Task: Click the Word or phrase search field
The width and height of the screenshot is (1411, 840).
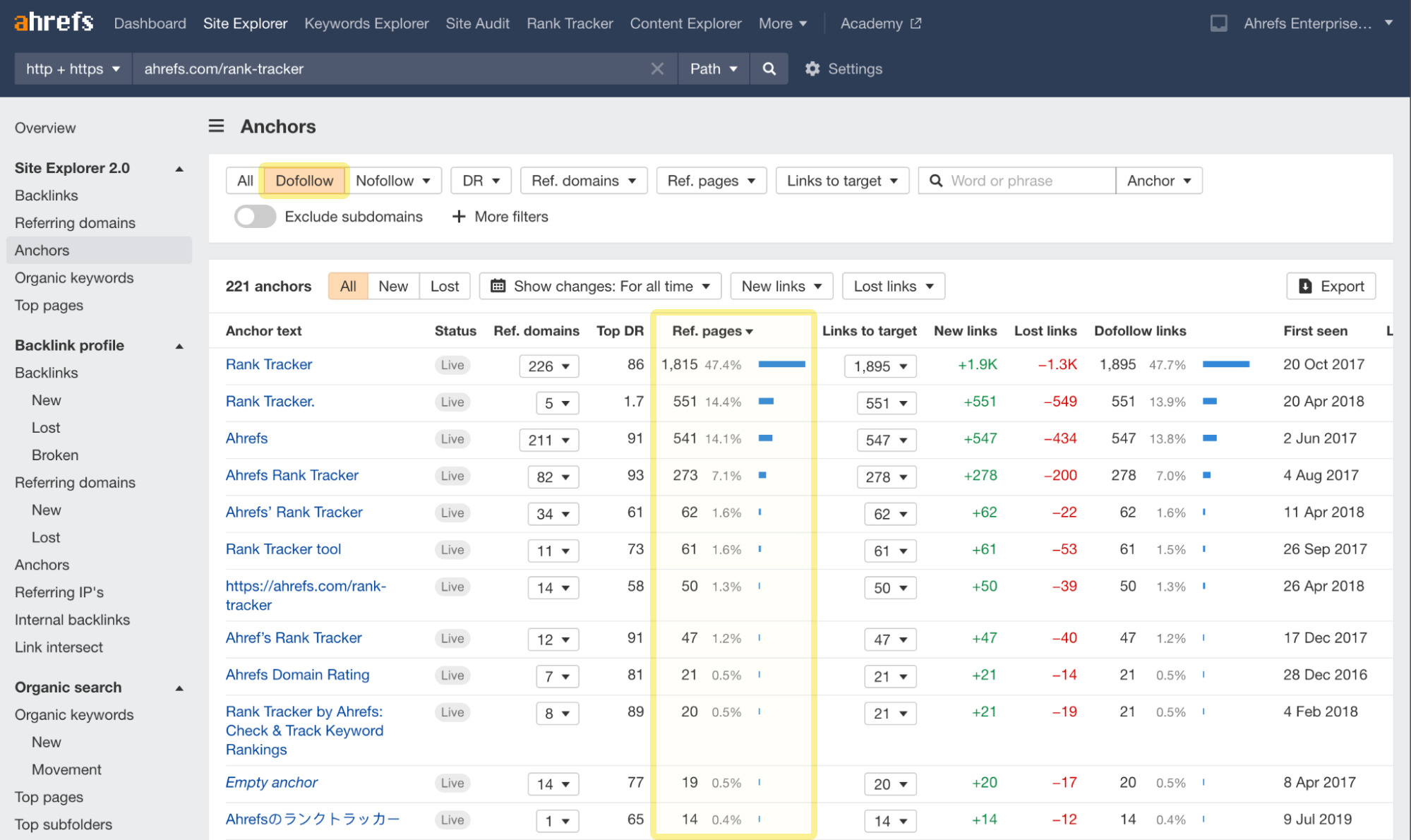Action: click(x=1023, y=181)
